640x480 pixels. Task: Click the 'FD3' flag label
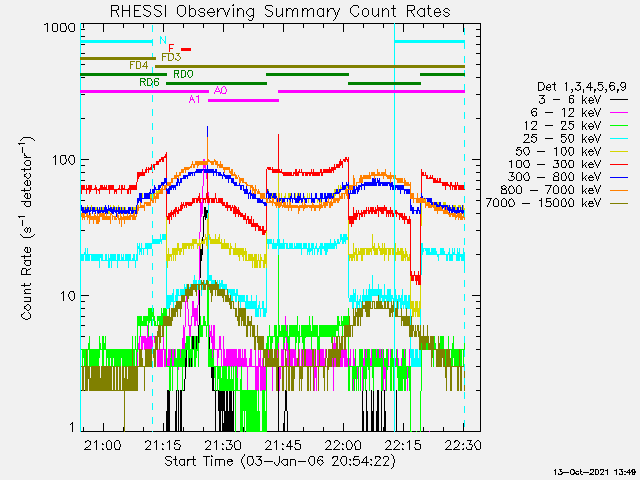click(x=171, y=57)
